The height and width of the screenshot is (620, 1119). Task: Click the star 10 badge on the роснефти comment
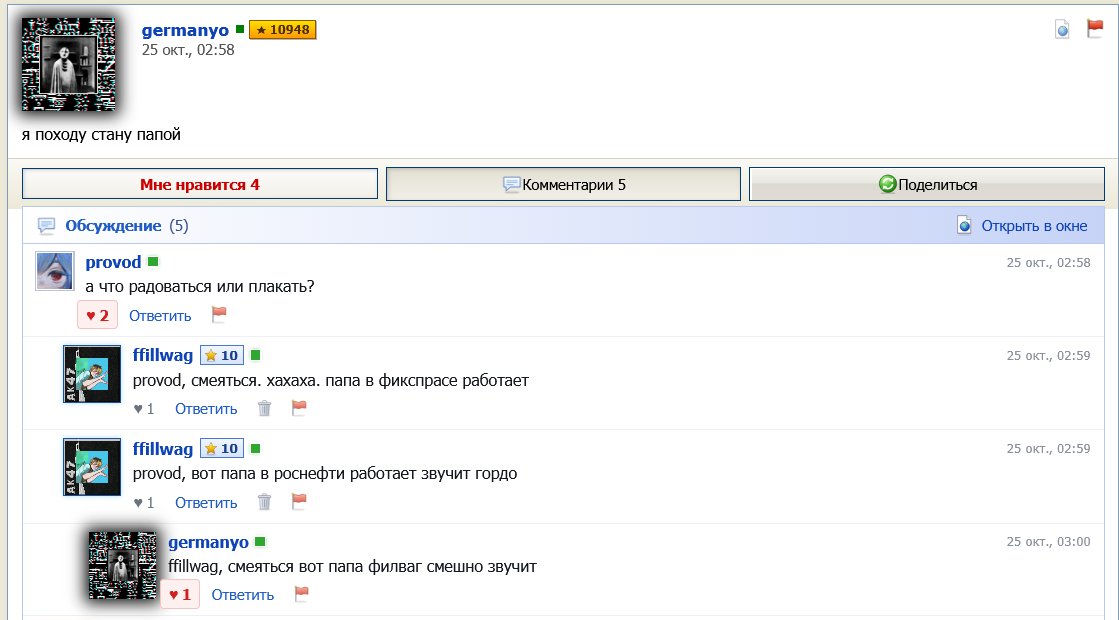tap(222, 449)
